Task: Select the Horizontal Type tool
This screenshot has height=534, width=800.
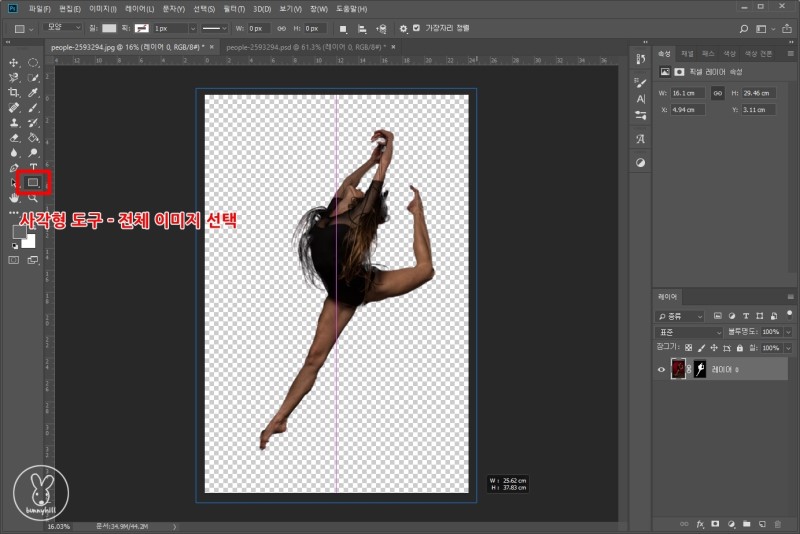Action: [x=33, y=167]
